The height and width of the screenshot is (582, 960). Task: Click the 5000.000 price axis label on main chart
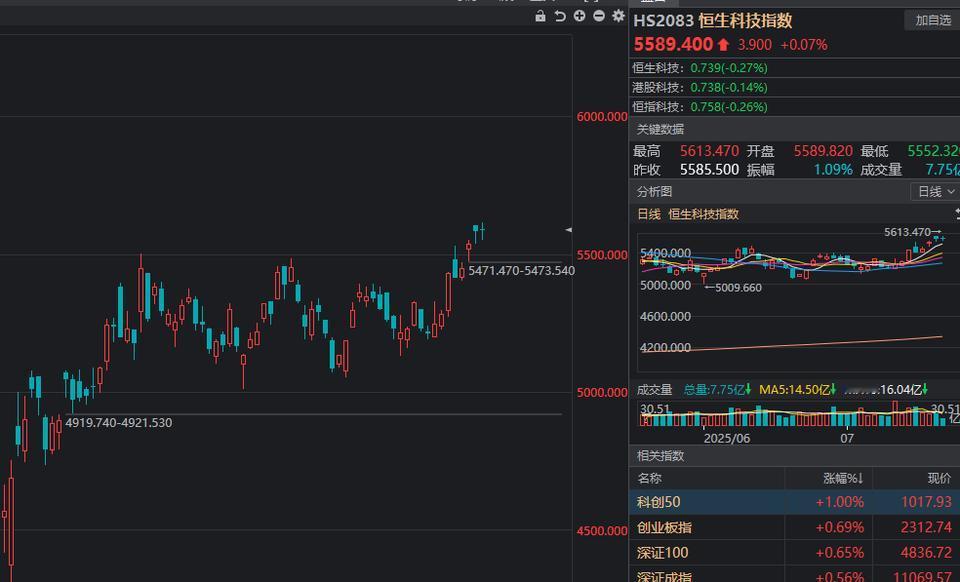602,392
